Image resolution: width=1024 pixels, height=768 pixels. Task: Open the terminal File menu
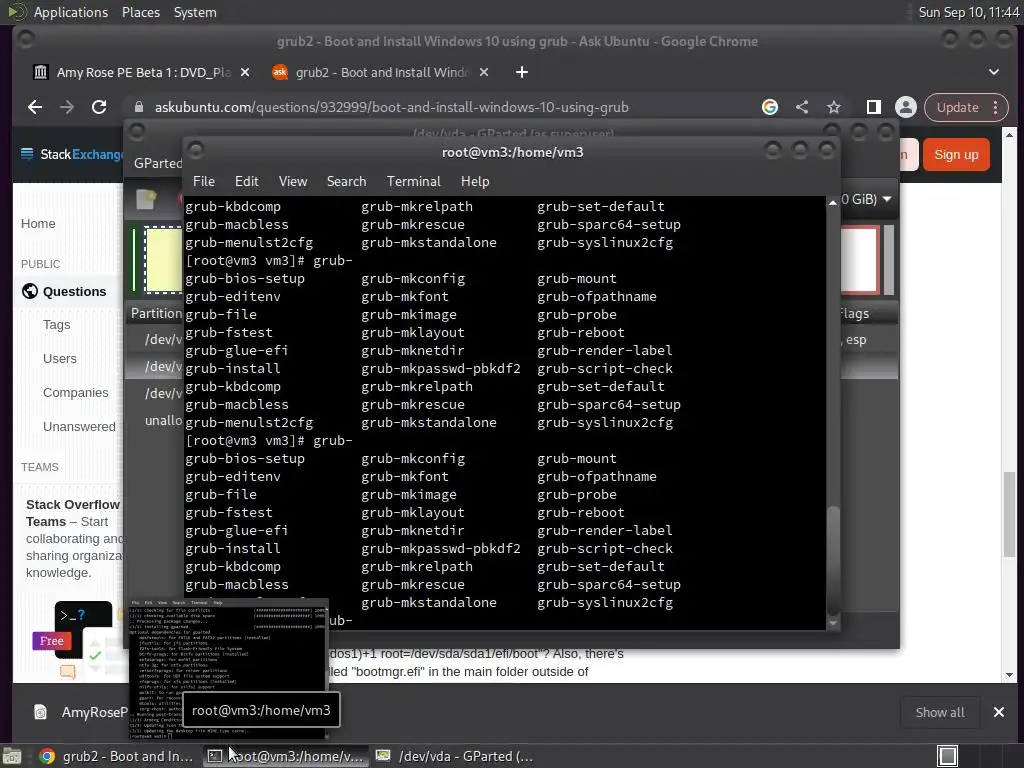click(204, 182)
